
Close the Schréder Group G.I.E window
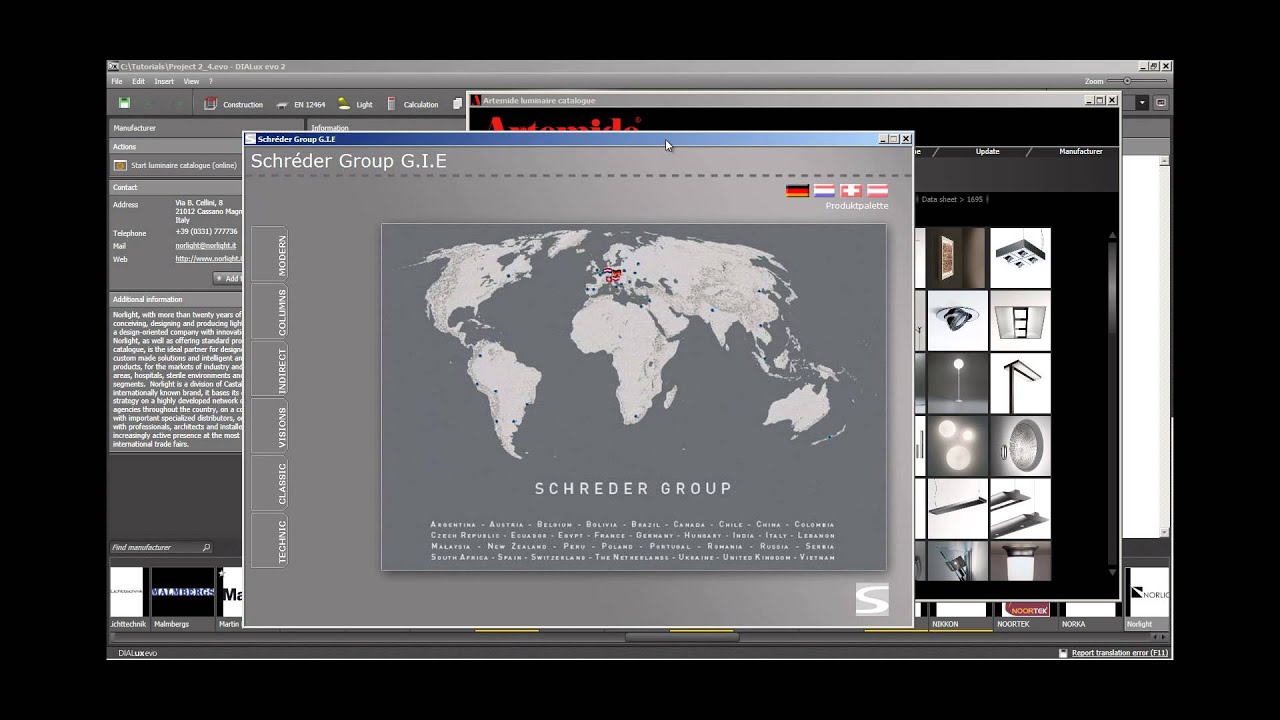(x=906, y=139)
